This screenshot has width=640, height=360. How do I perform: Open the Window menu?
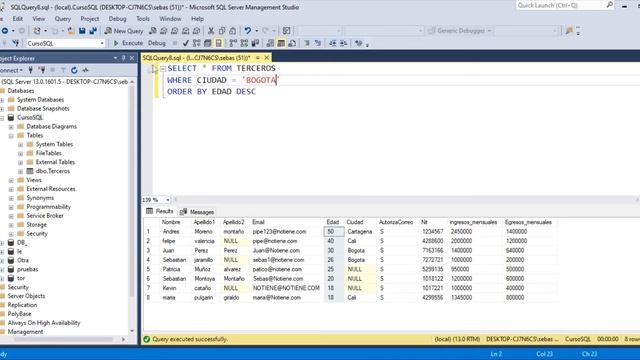click(170, 19)
